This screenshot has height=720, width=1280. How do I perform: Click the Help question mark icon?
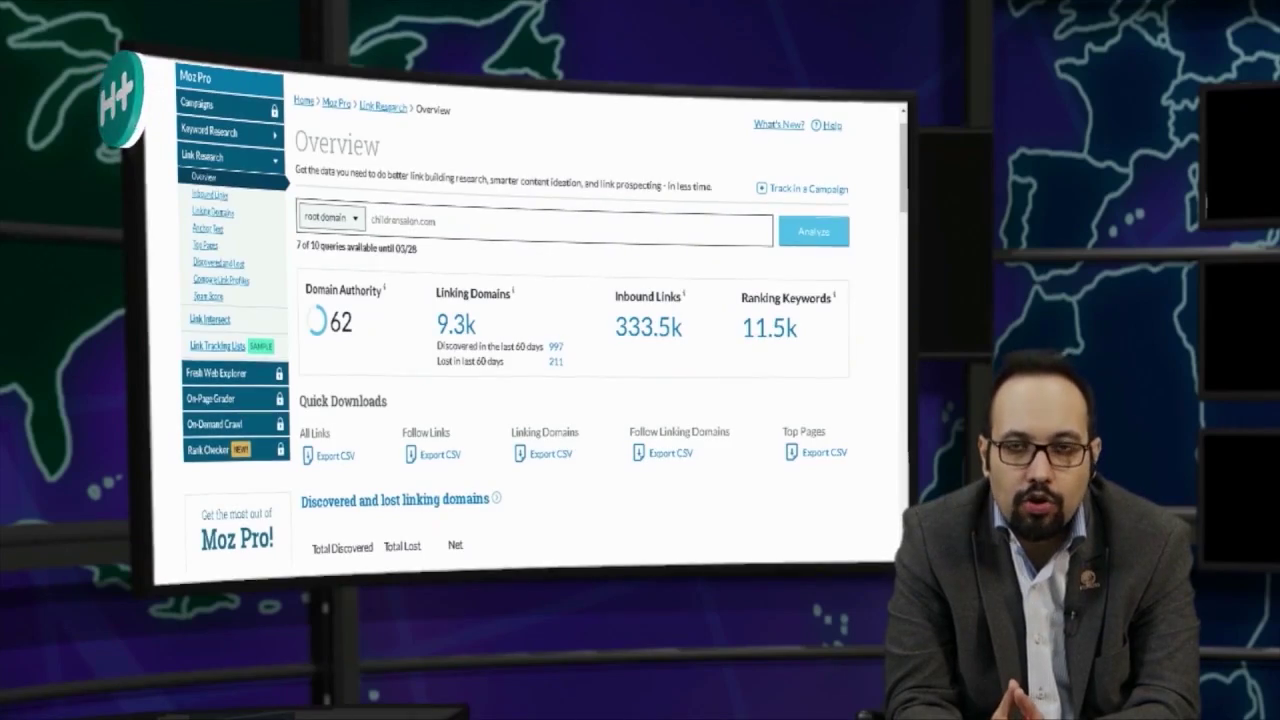[x=816, y=125]
